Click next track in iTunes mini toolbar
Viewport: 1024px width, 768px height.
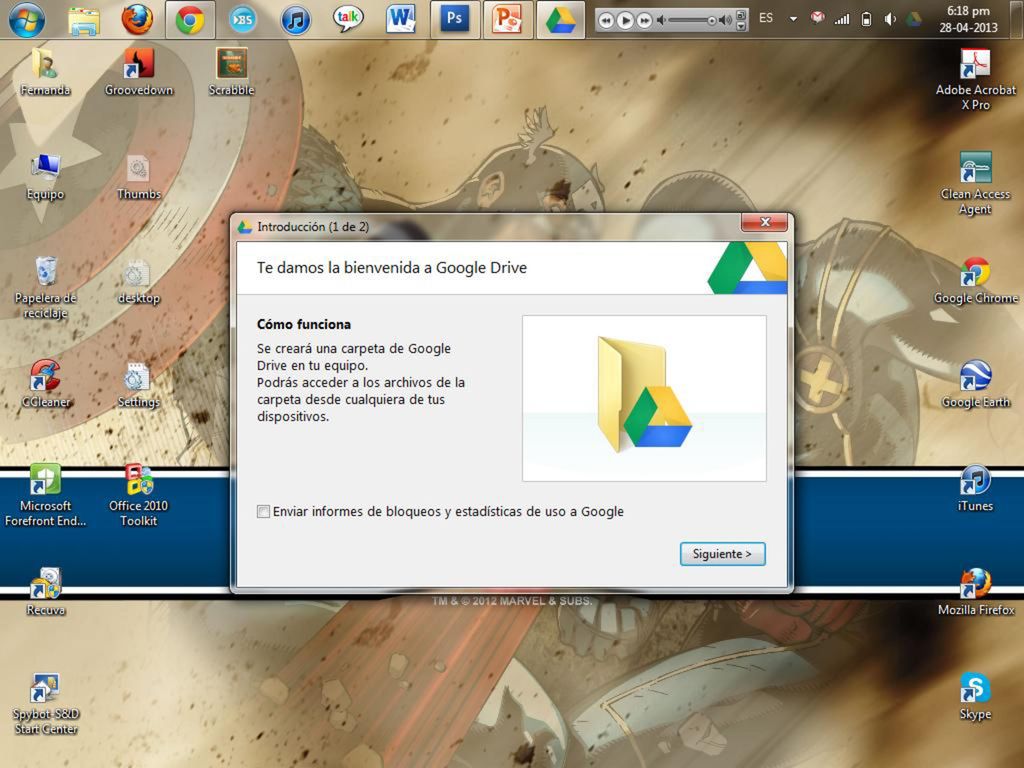point(644,21)
